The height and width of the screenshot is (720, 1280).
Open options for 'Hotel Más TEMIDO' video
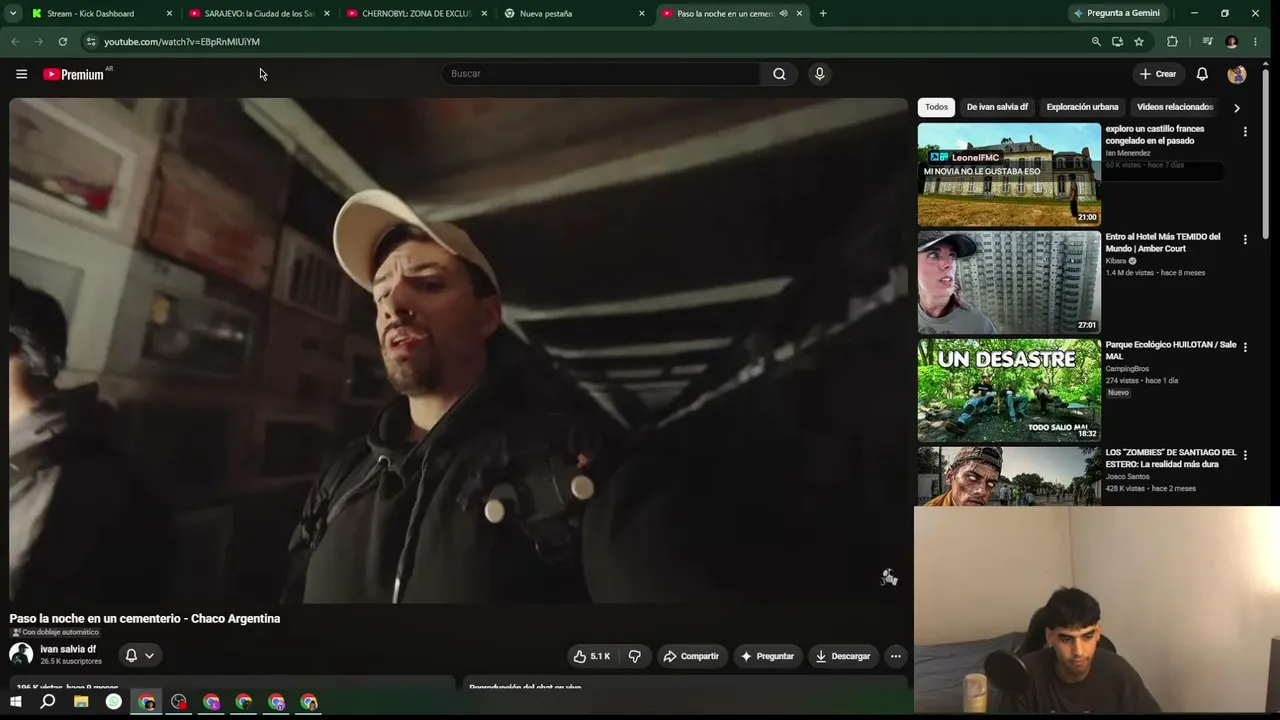1245,240
